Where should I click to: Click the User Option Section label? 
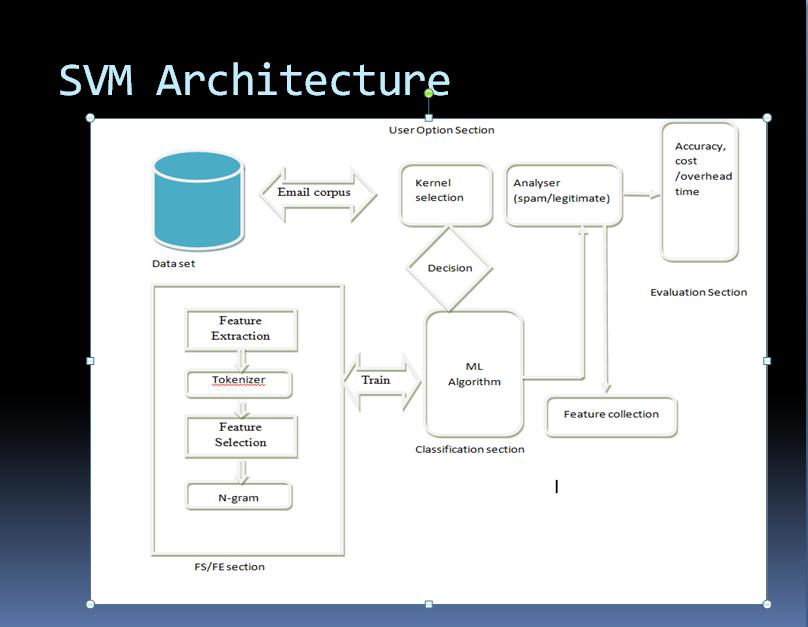coord(443,129)
